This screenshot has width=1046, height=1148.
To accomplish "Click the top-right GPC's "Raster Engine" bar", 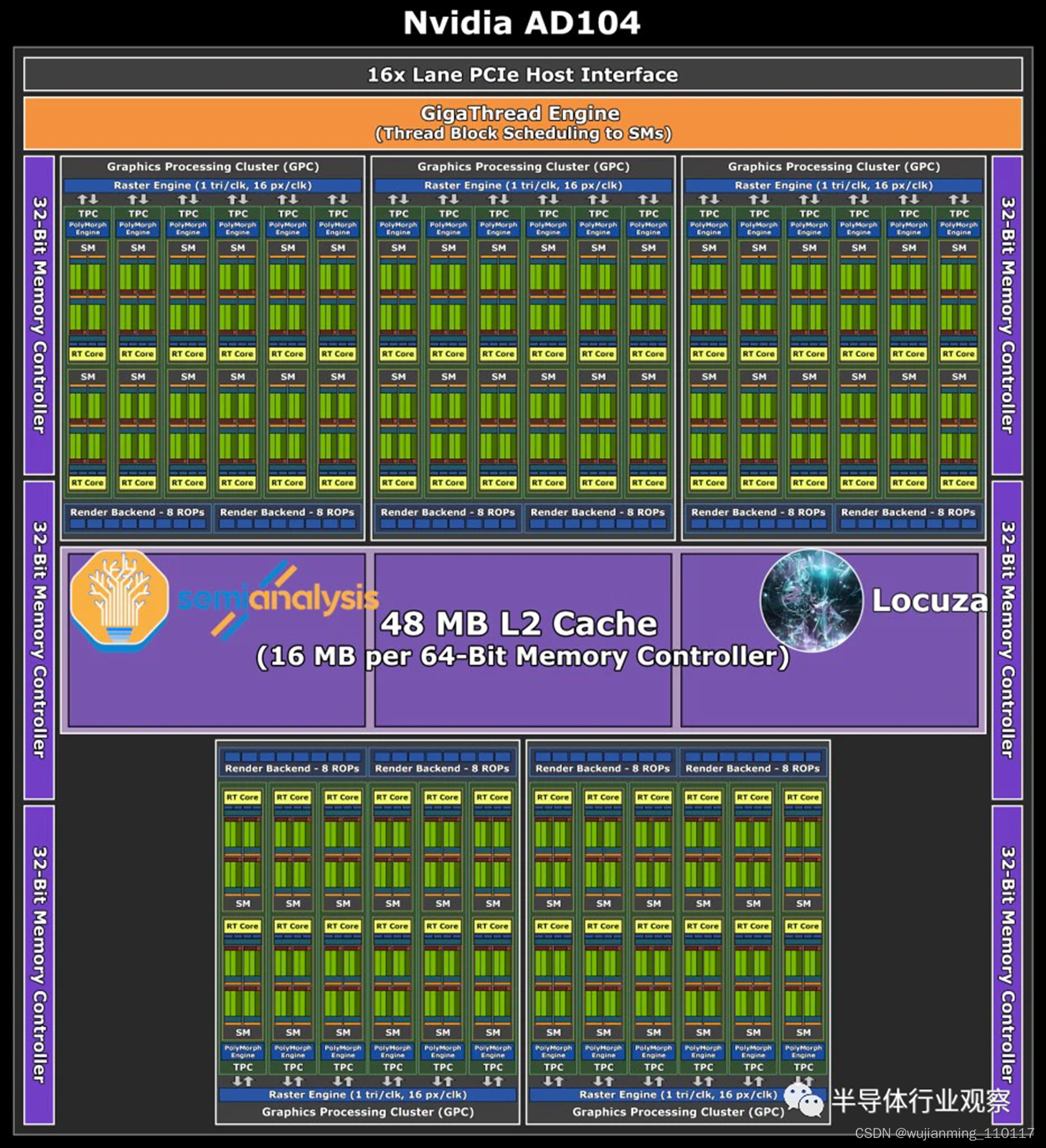I will (x=834, y=185).
